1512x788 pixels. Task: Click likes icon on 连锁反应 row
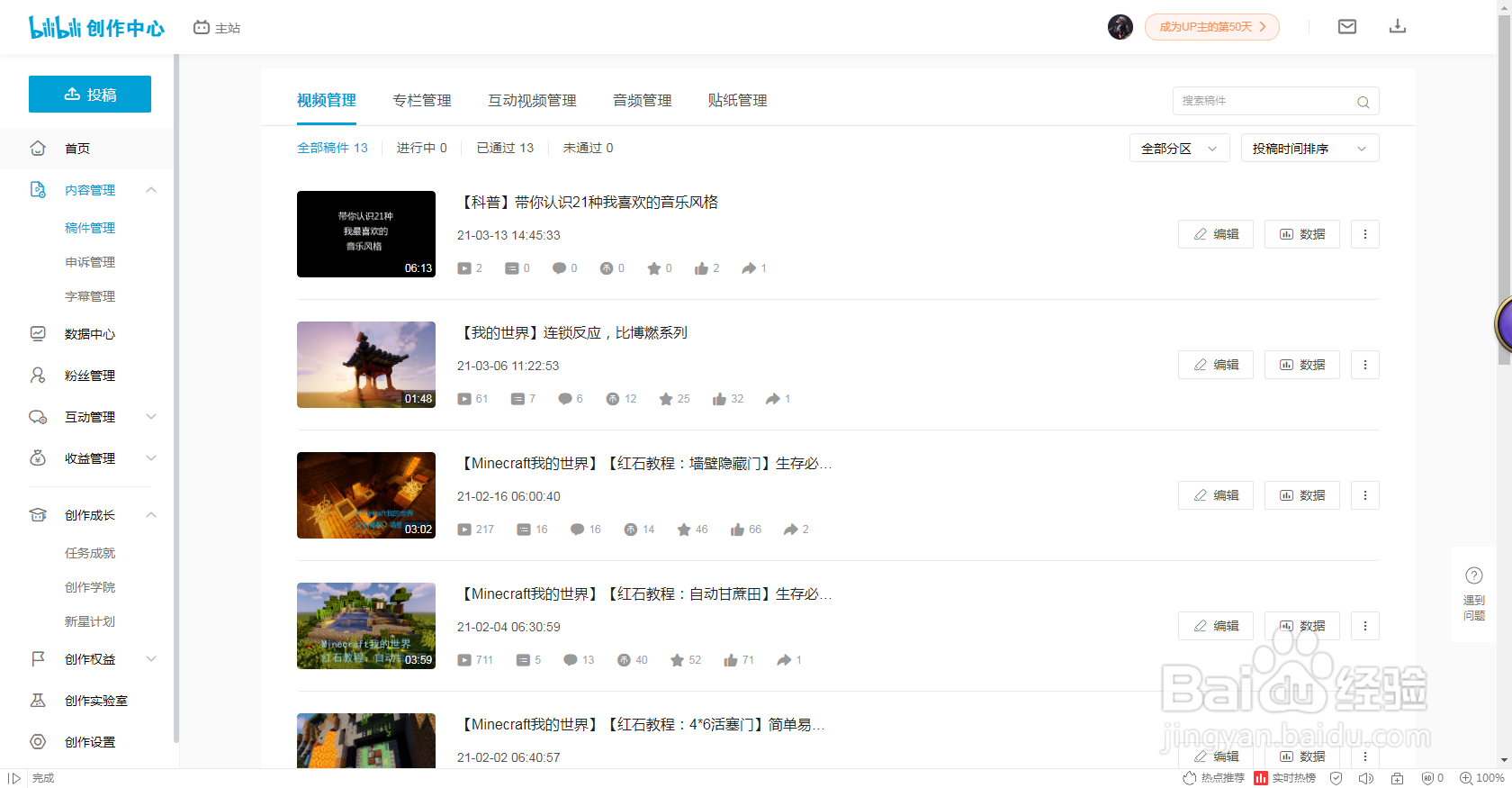[719, 399]
